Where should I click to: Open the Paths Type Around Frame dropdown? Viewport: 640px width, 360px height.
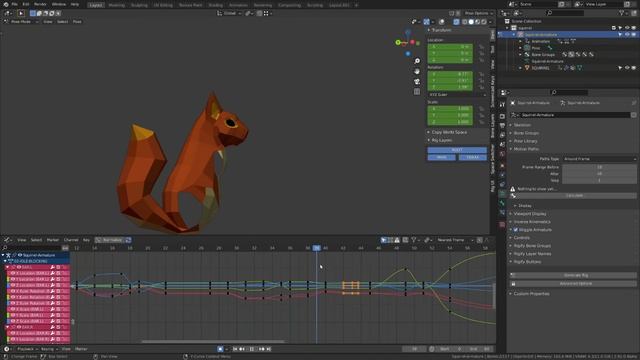tap(599, 159)
